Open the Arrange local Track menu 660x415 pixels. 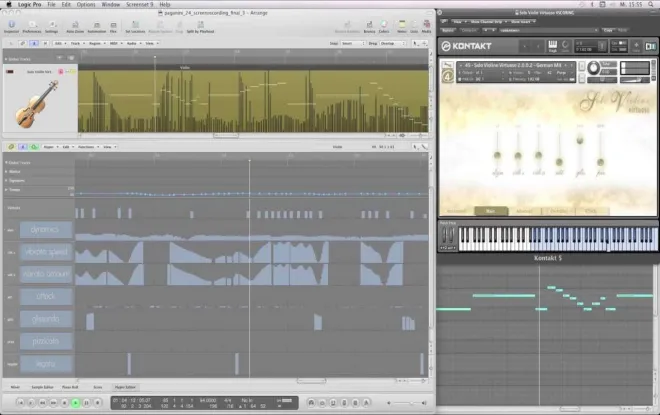77,43
